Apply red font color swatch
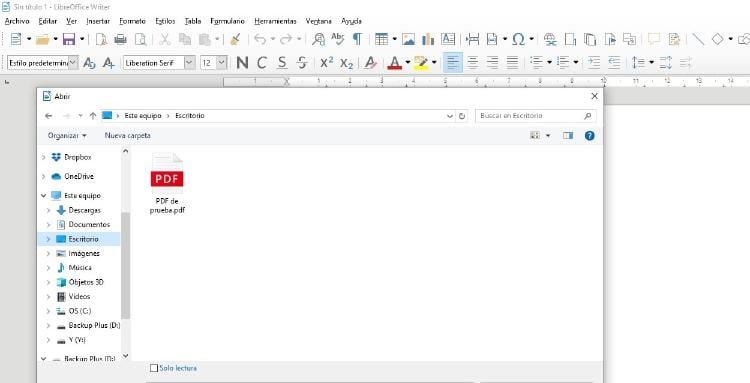This screenshot has width=750, height=383. click(395, 63)
